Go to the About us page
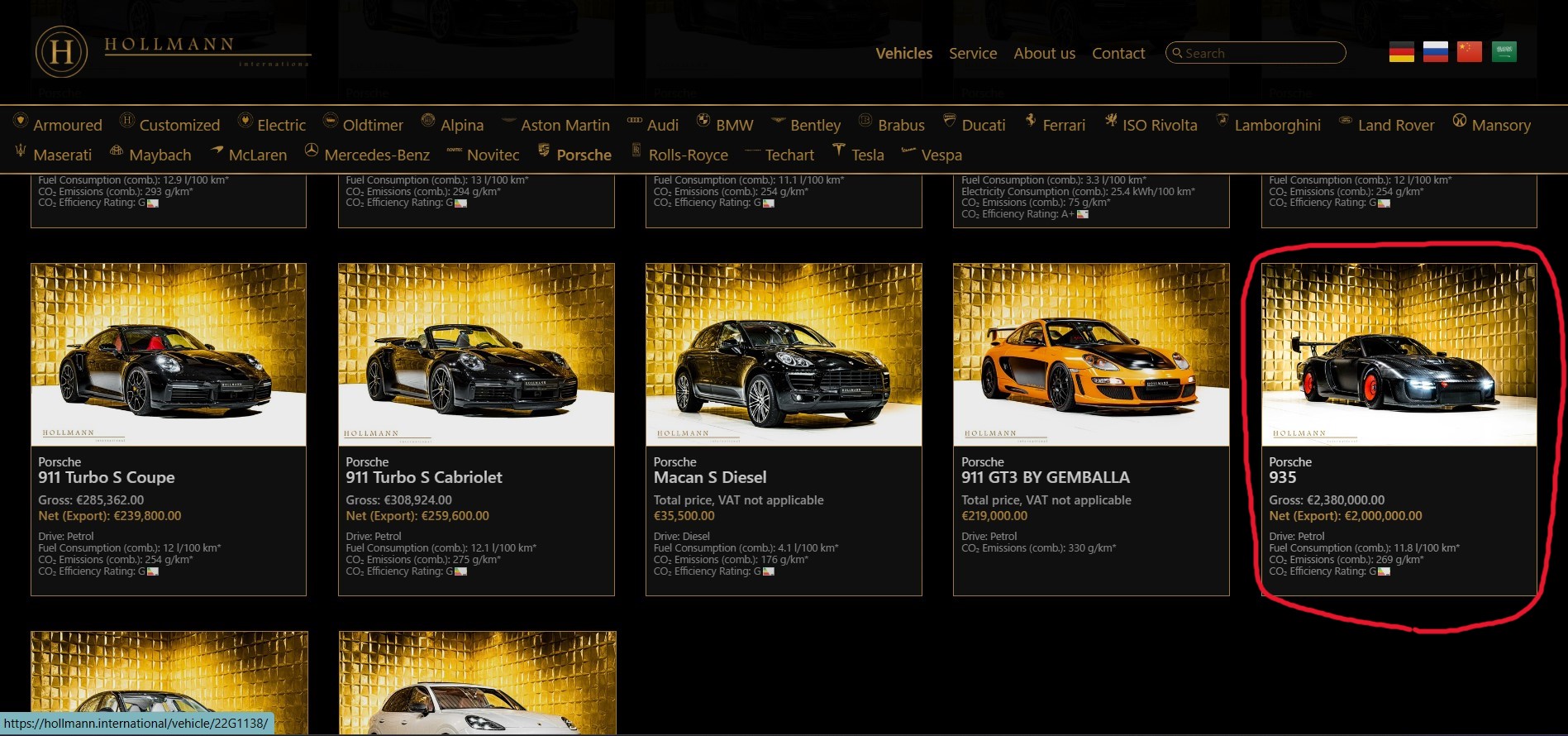The height and width of the screenshot is (736, 1568). 1044,53
